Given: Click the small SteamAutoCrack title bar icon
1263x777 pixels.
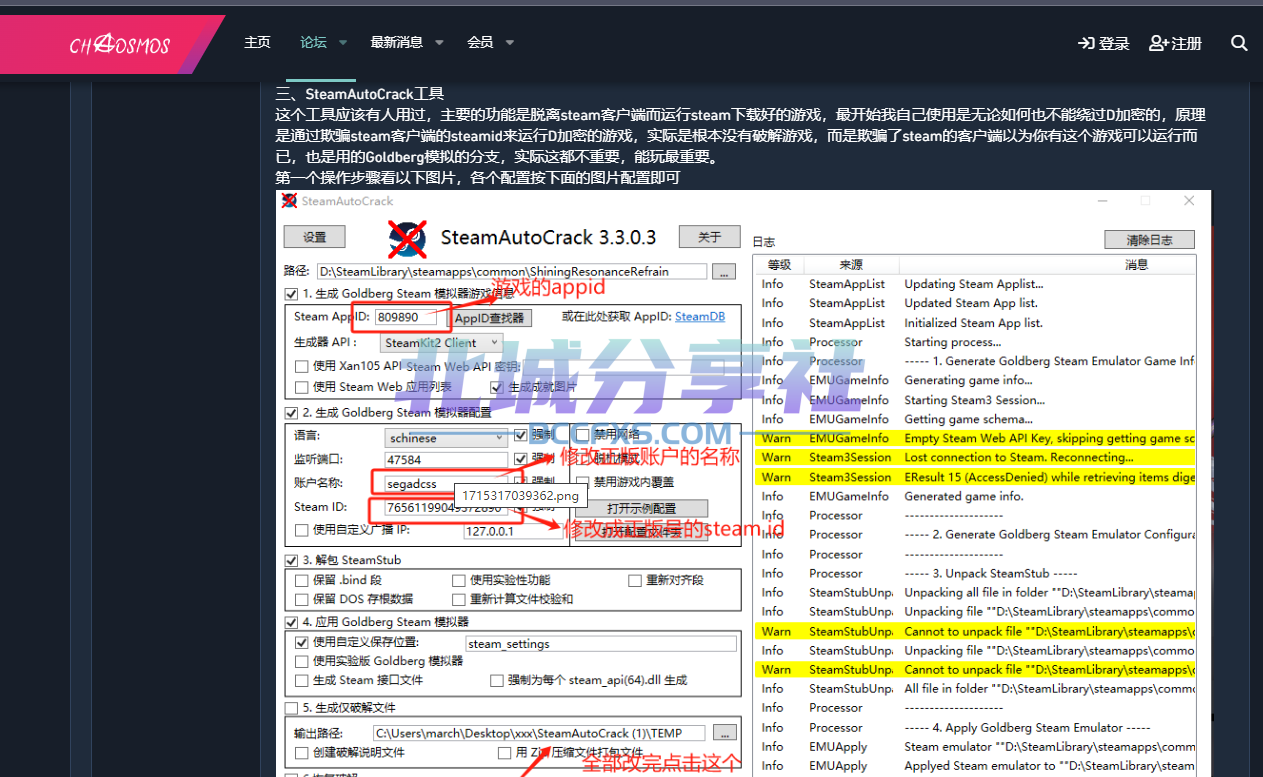Looking at the screenshot, I should [x=289, y=200].
